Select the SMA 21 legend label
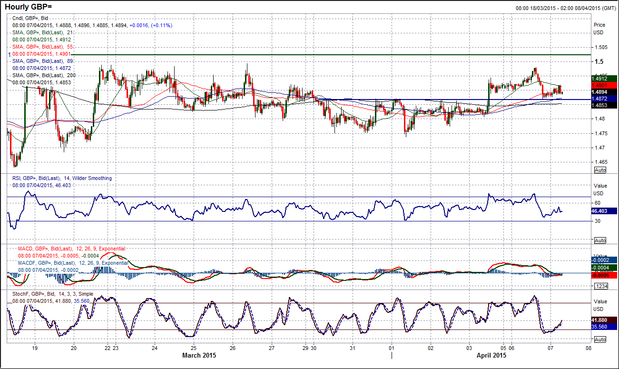The width and height of the screenshot is (619, 369). pos(44,32)
